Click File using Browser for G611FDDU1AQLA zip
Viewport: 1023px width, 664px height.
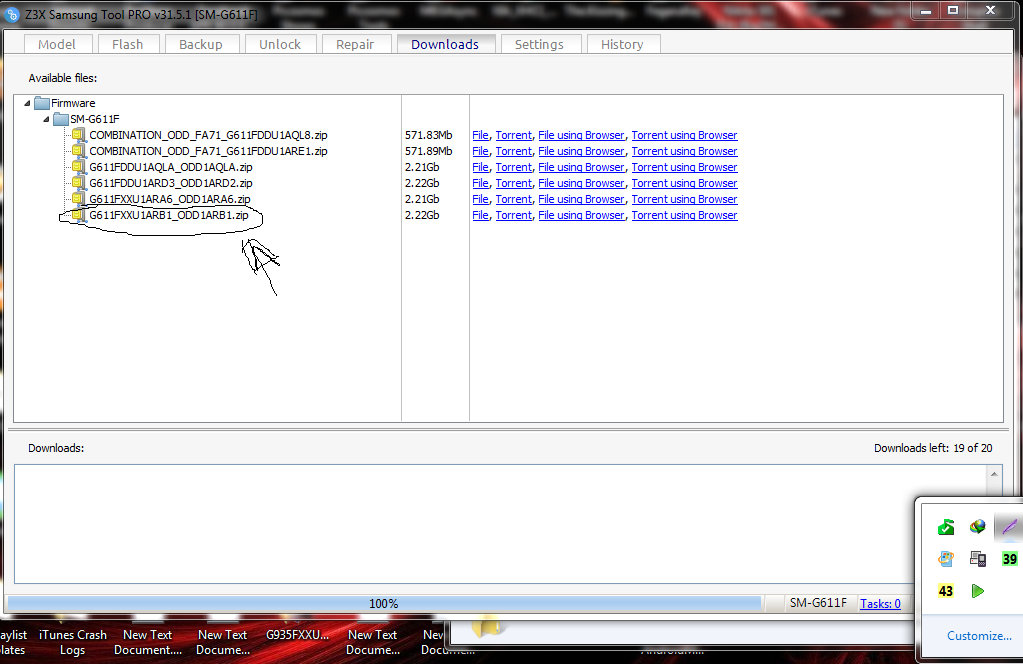(581, 167)
